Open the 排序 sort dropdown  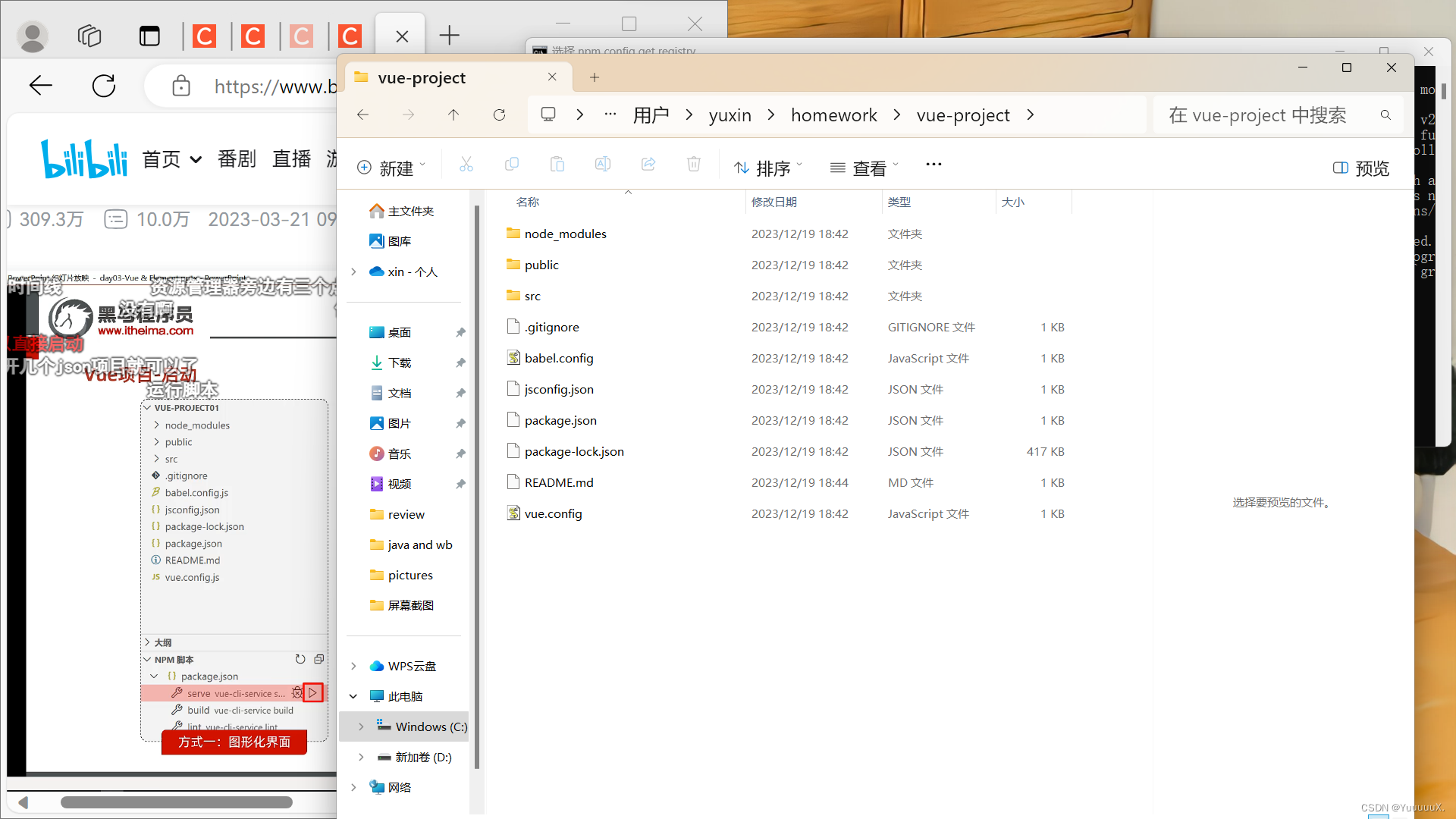pyautogui.click(x=768, y=168)
